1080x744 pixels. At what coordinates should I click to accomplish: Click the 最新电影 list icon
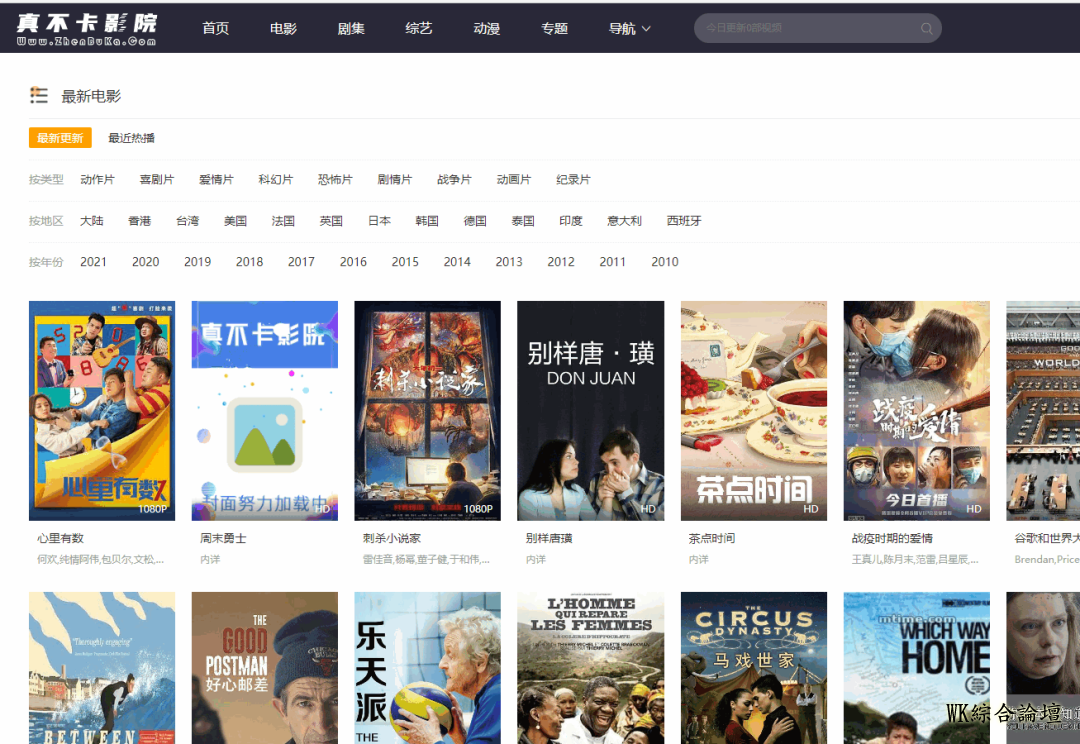tap(39, 95)
